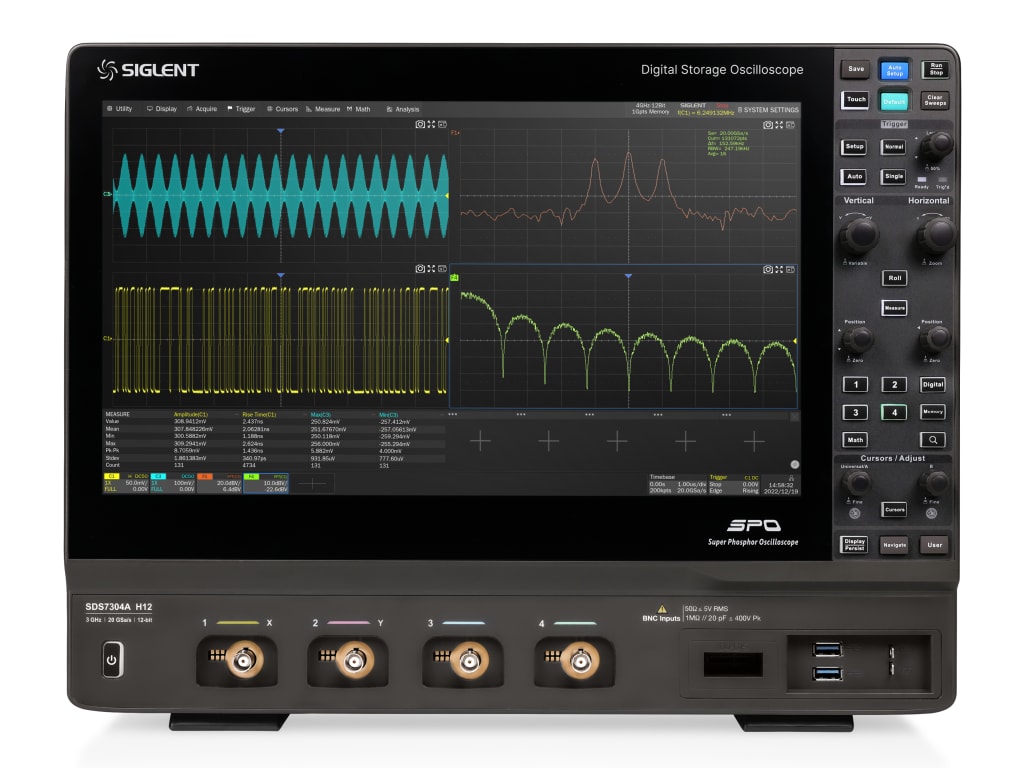Click the close X on the measure panel
The image size is (1024, 768).
pyautogui.click(x=795, y=416)
